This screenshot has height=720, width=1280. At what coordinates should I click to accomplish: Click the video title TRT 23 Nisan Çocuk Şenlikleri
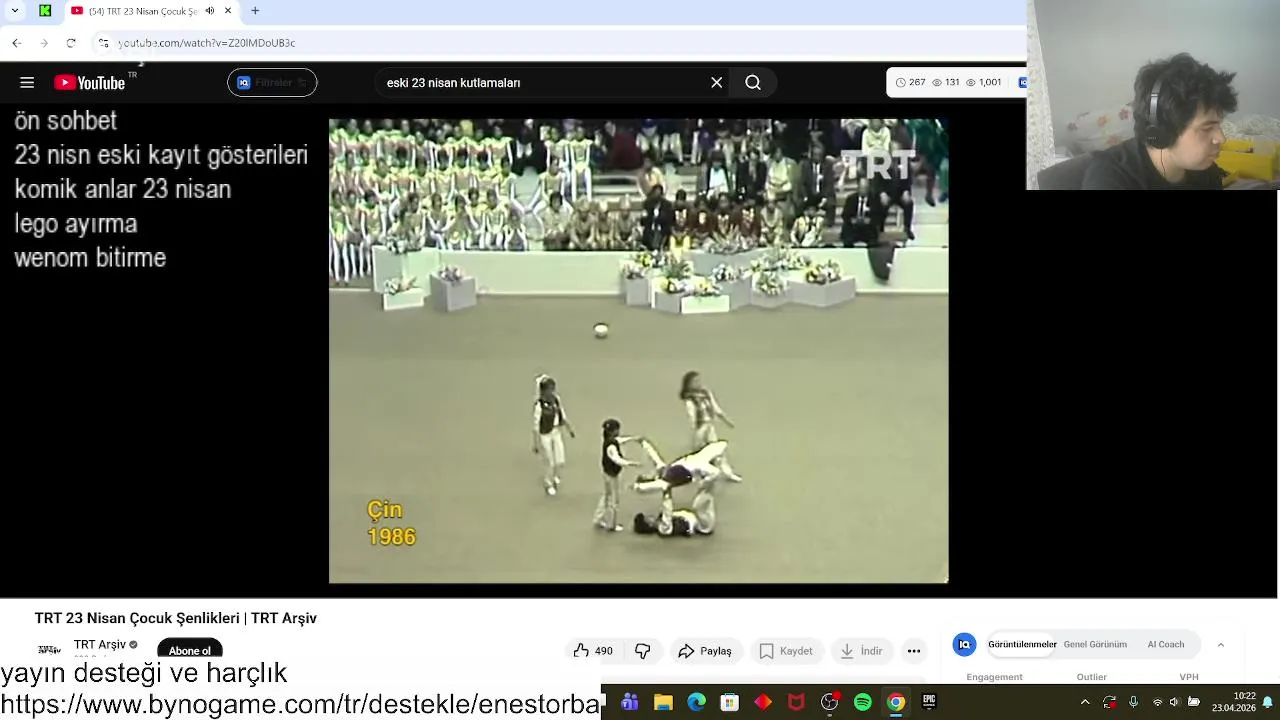point(176,618)
